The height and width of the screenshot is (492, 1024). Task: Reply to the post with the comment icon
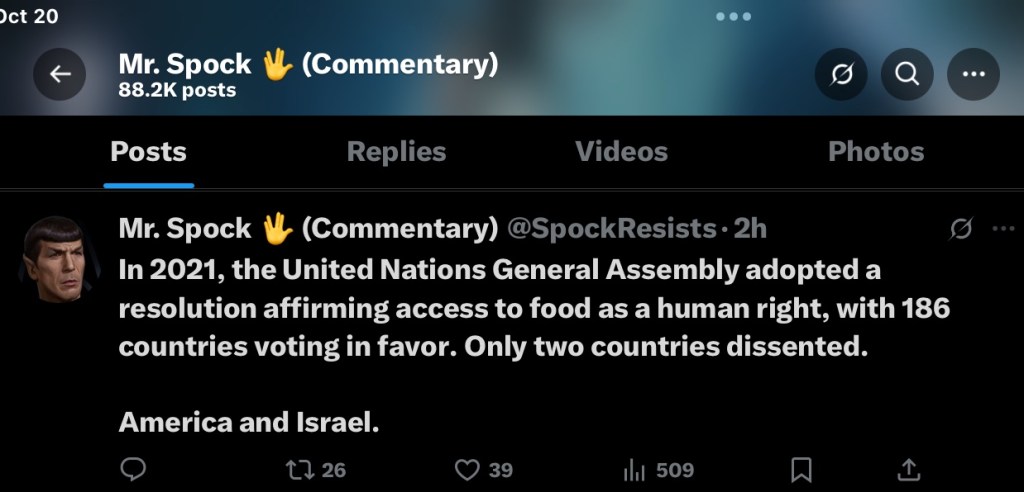(133, 469)
